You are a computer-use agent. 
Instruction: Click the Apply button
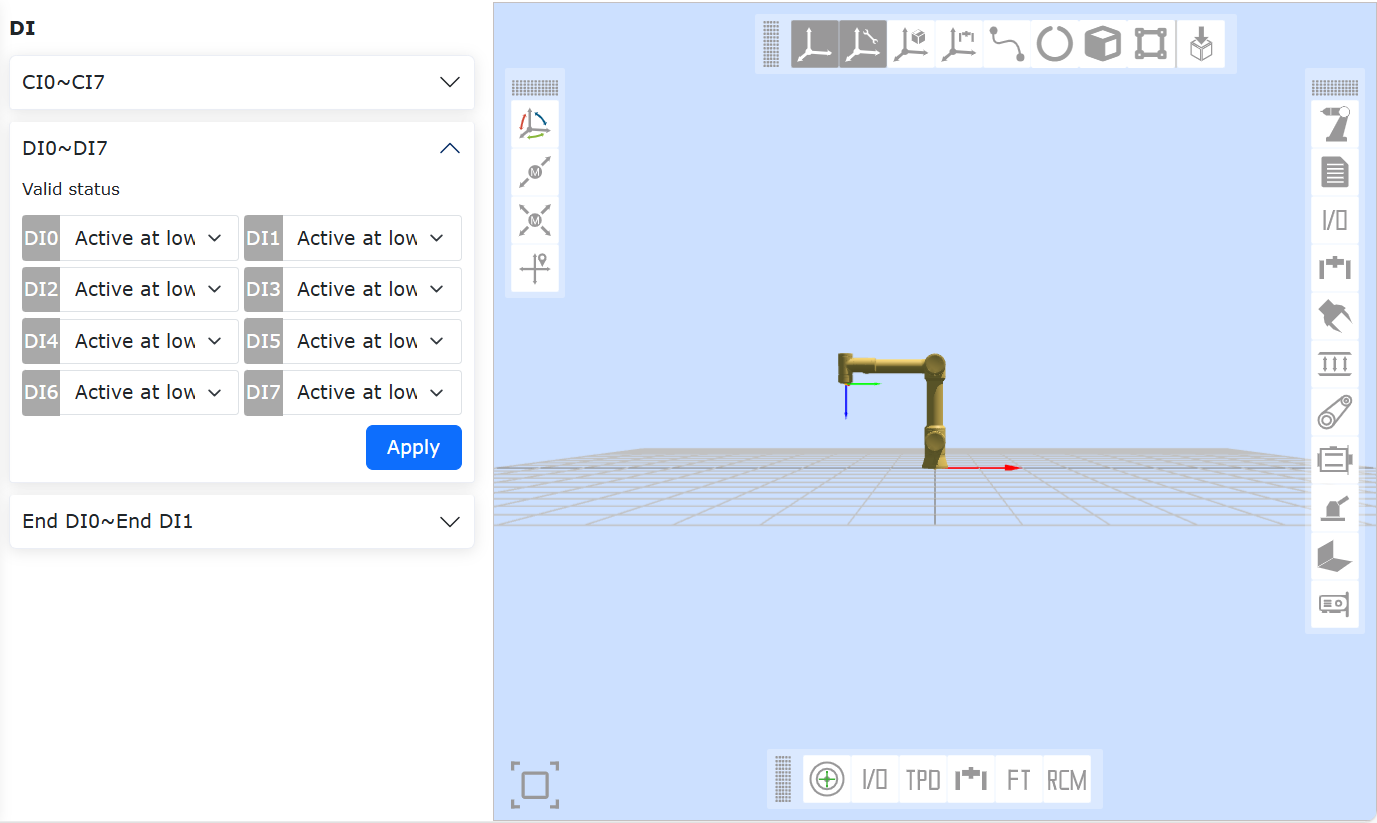[414, 447]
